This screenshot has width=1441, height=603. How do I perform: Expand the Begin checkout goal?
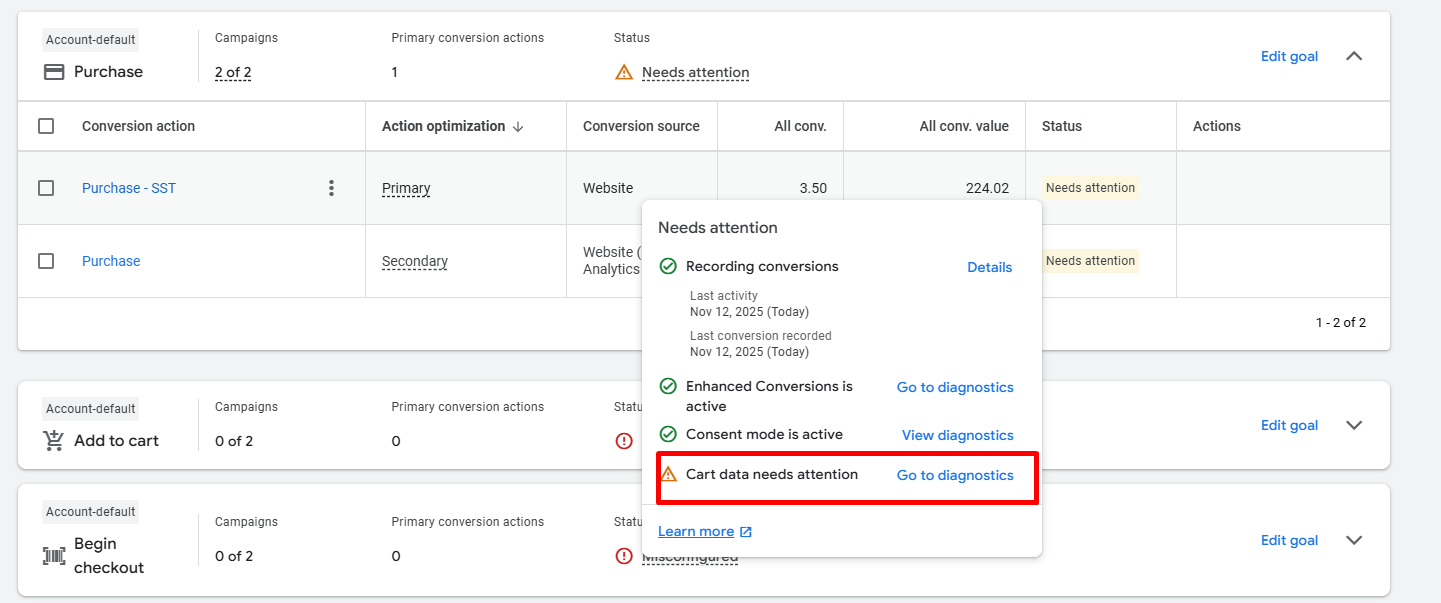[1354, 540]
